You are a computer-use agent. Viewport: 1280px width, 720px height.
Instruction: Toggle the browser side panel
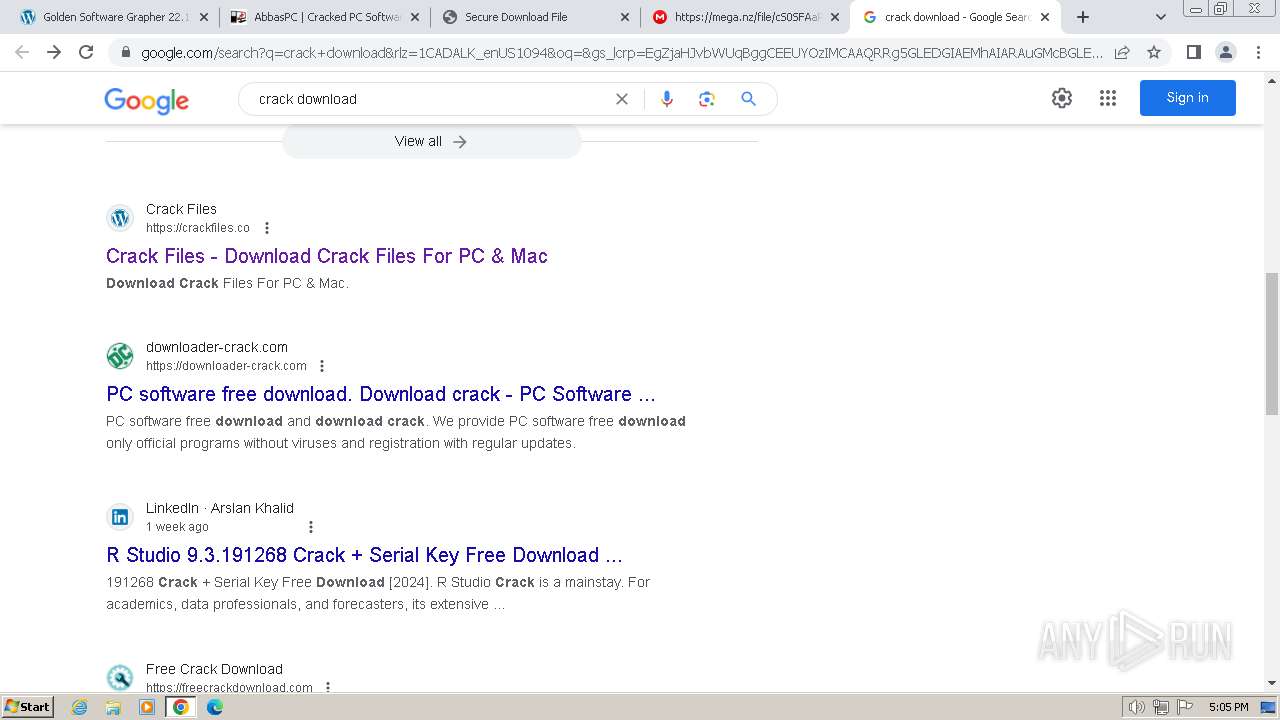click(1193, 52)
